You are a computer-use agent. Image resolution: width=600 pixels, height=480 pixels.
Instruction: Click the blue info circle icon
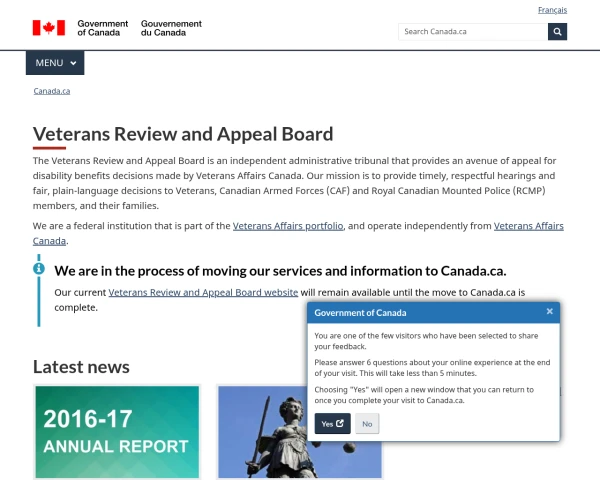coord(39,268)
